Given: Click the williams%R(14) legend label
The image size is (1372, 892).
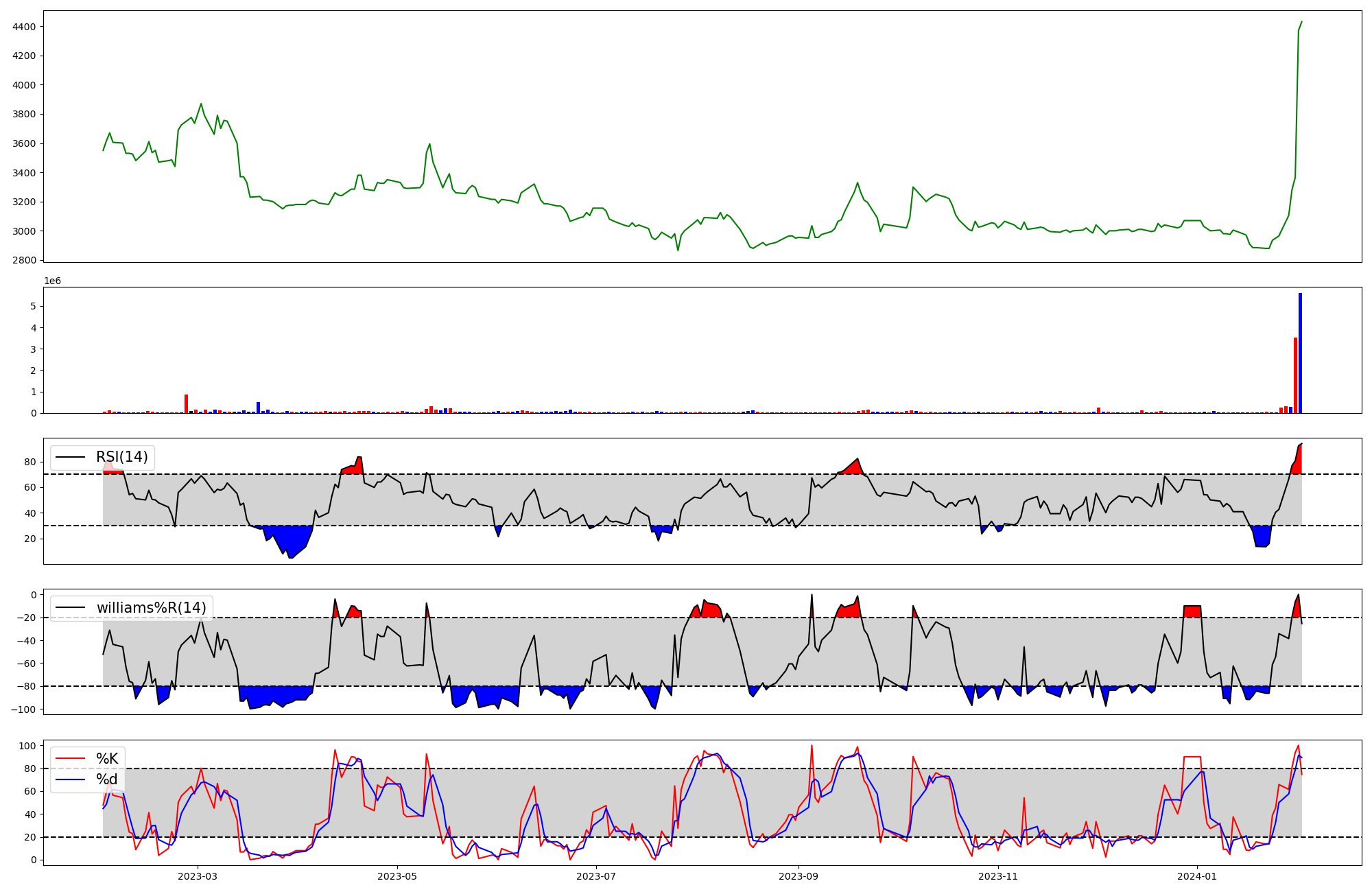Looking at the screenshot, I should 151,608.
